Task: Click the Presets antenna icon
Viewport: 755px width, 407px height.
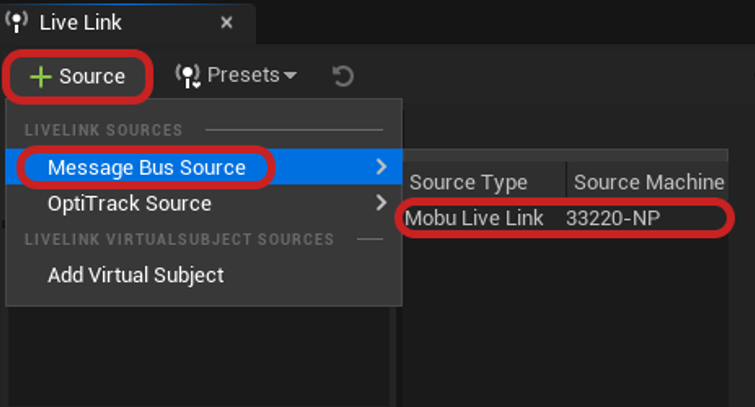Action: tap(188, 76)
